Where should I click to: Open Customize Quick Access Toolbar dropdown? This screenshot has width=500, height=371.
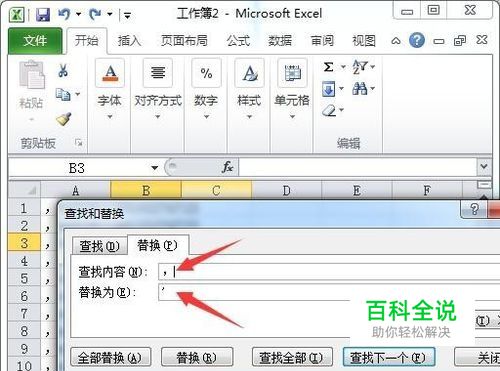[127, 15]
